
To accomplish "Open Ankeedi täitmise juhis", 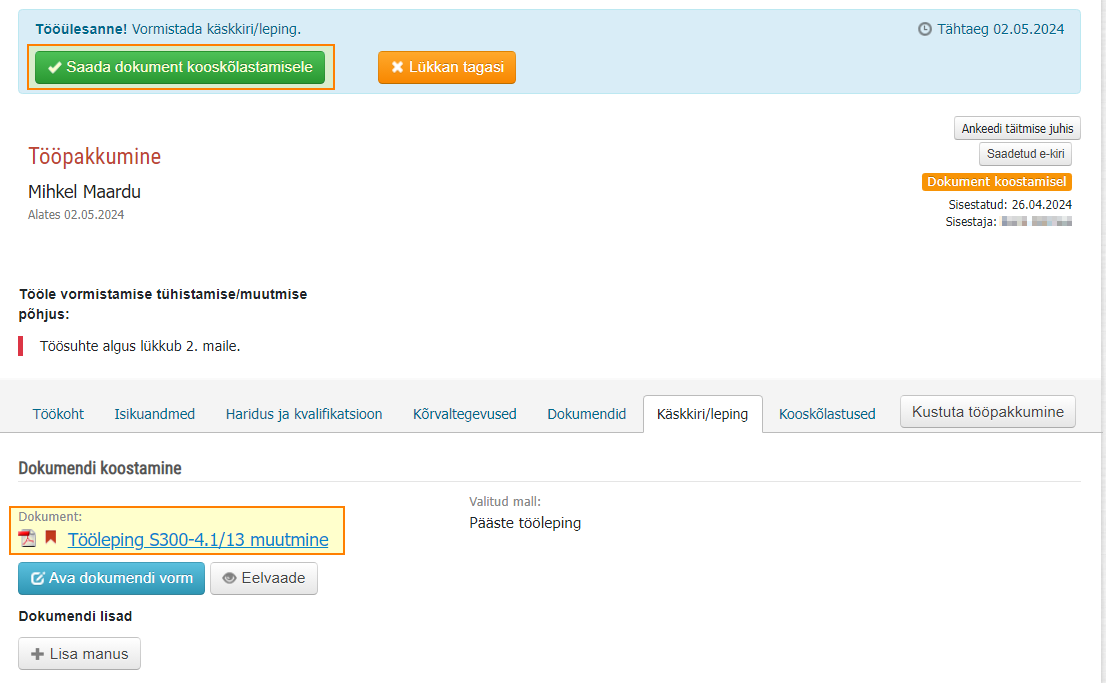I will tap(1017, 128).
